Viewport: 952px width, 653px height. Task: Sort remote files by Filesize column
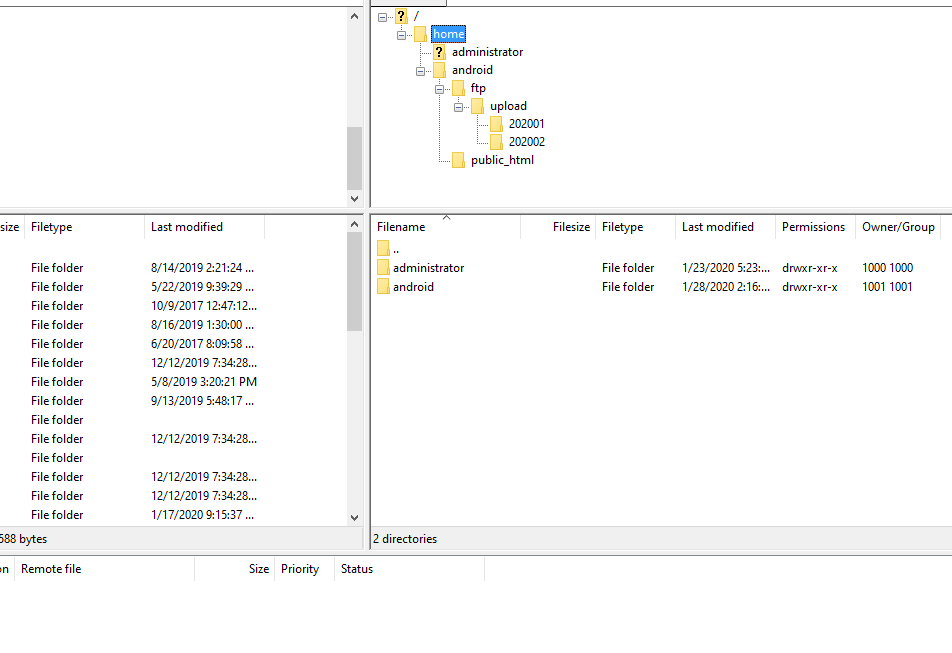point(558,227)
